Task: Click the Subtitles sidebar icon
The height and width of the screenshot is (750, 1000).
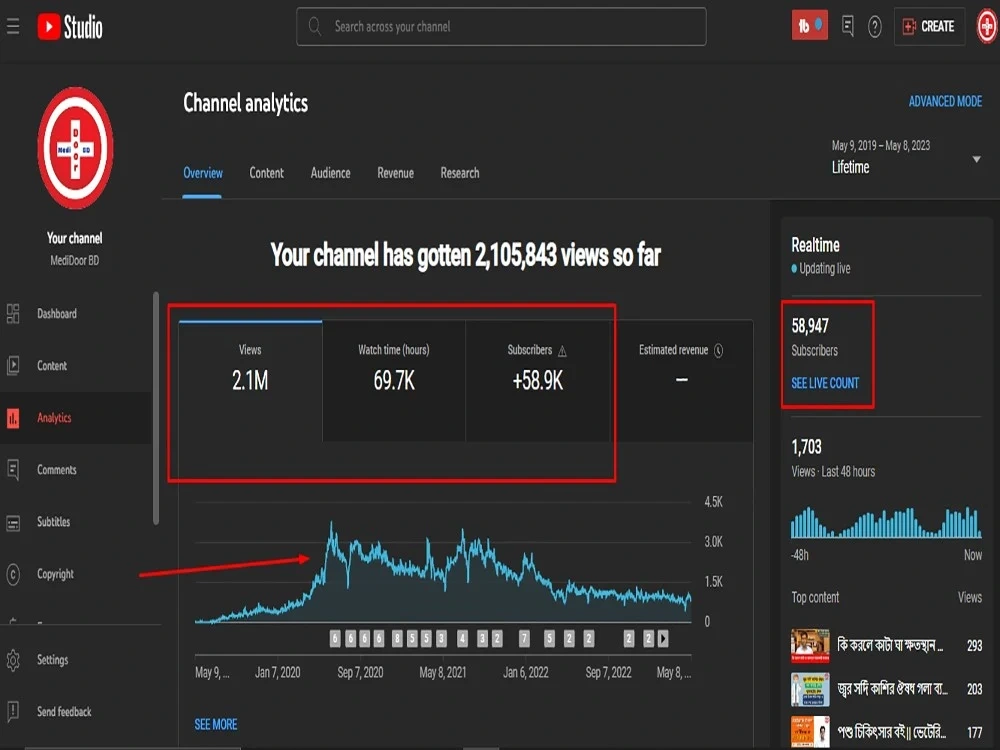Action: coord(14,522)
